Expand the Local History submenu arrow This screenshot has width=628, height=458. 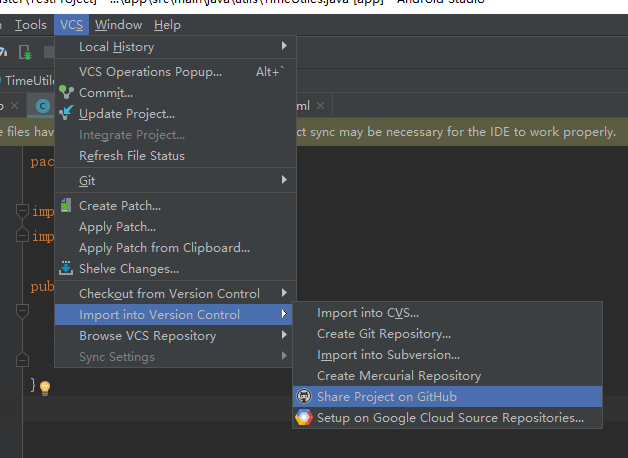tap(284, 46)
